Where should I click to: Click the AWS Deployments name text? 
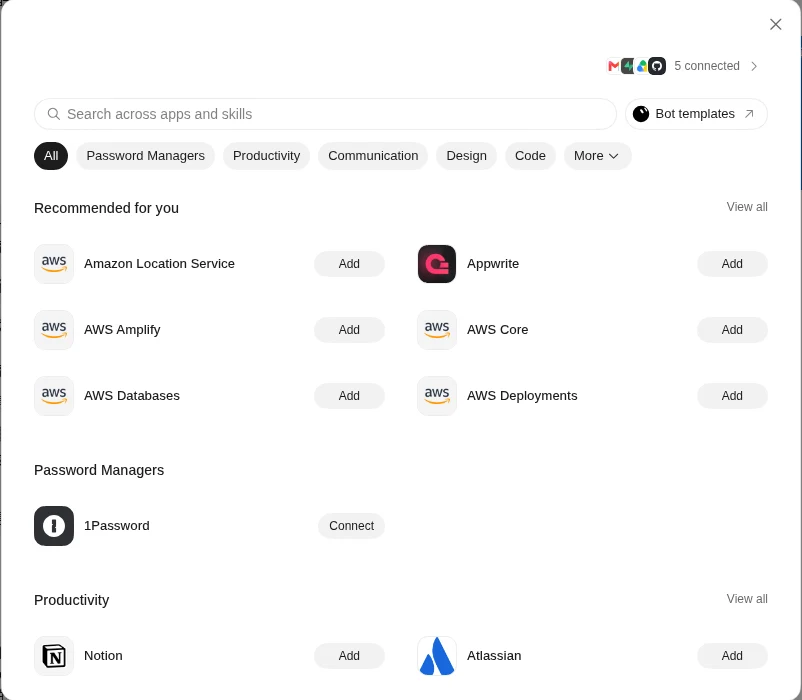(522, 396)
